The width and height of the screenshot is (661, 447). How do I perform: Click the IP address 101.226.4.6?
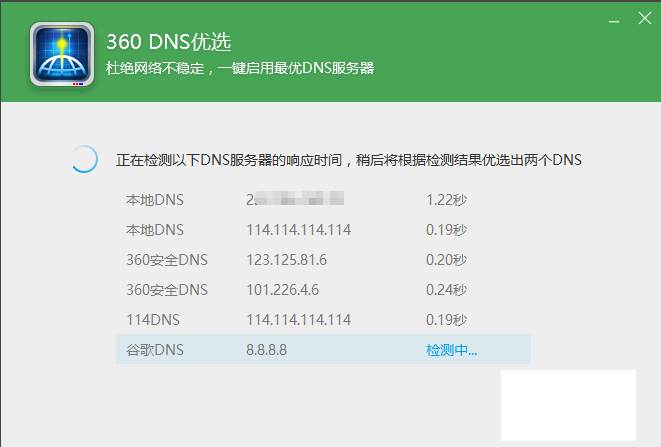[282, 290]
